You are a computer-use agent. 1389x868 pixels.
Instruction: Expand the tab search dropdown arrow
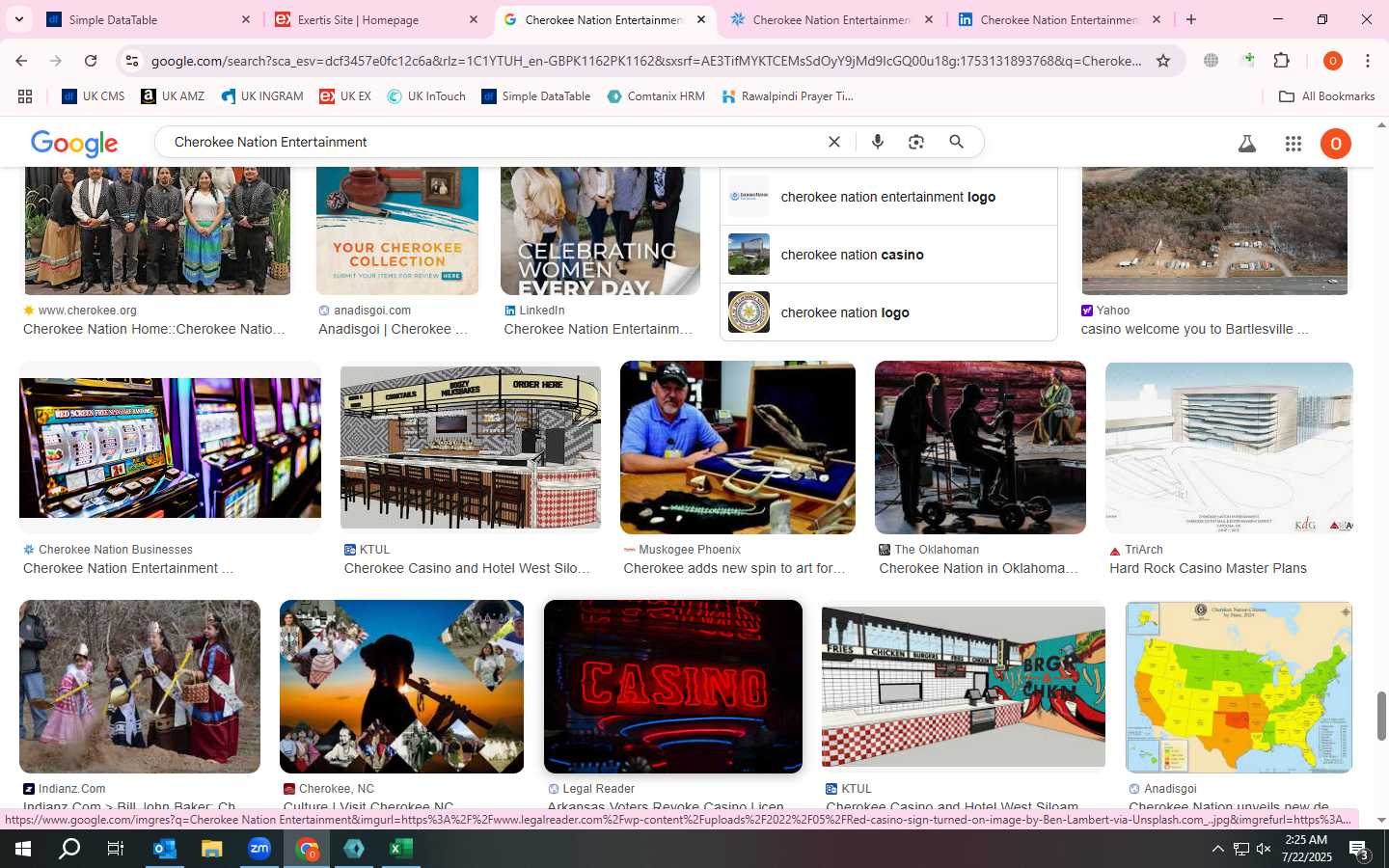click(18, 19)
